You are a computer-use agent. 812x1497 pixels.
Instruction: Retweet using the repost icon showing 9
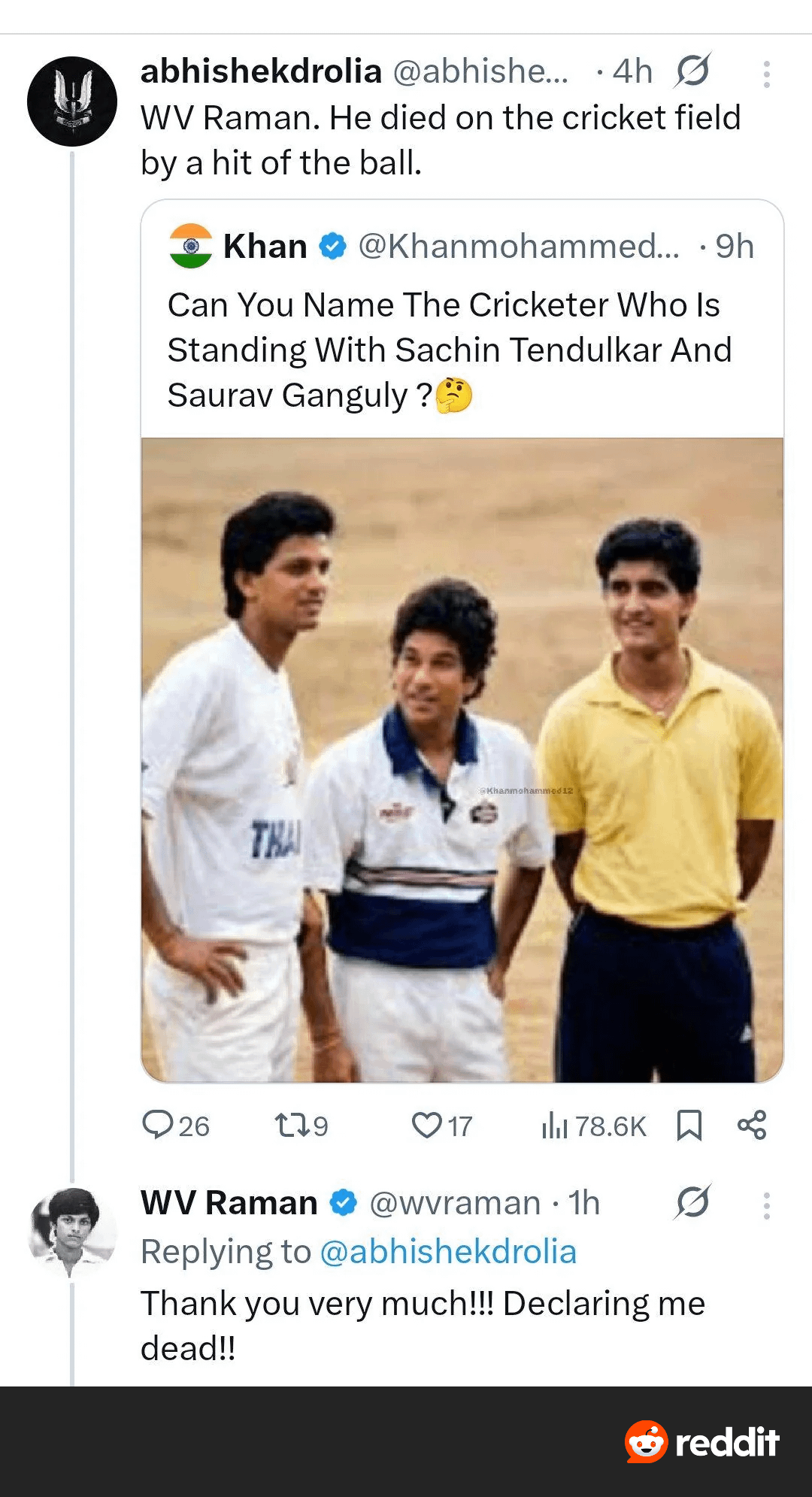[x=301, y=1126]
